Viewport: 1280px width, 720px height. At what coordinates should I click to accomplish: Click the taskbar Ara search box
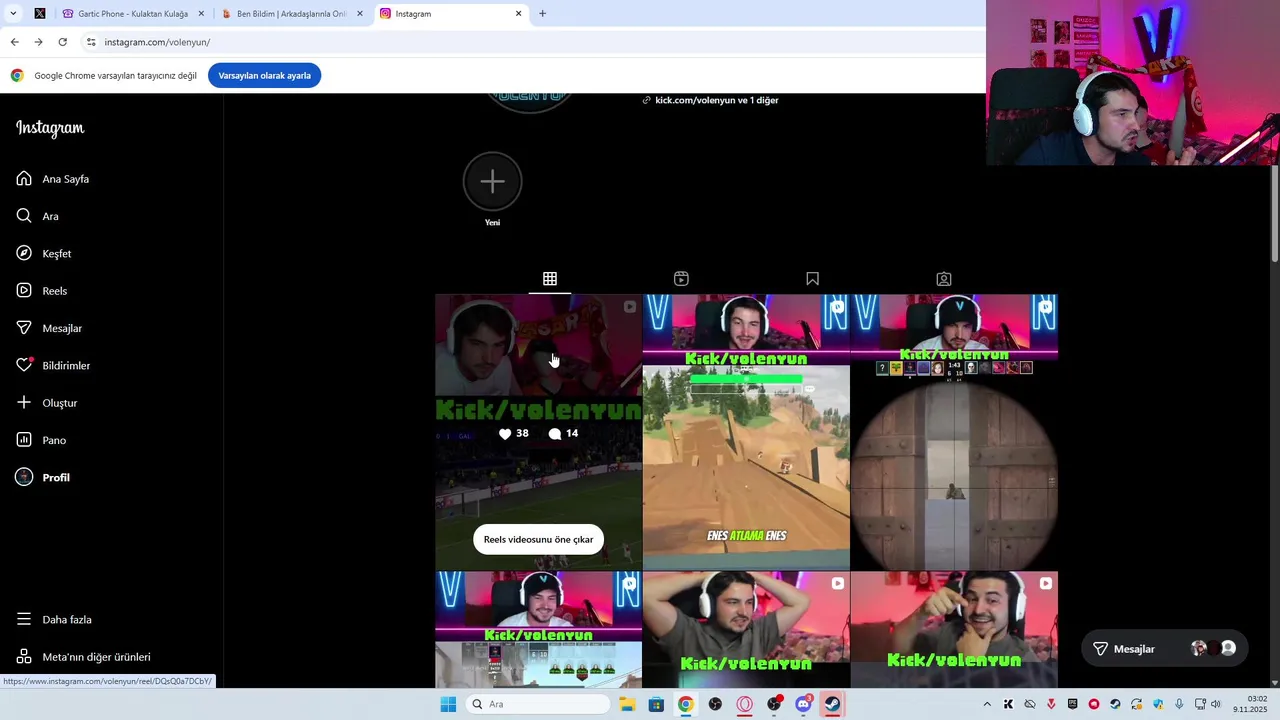[538, 704]
